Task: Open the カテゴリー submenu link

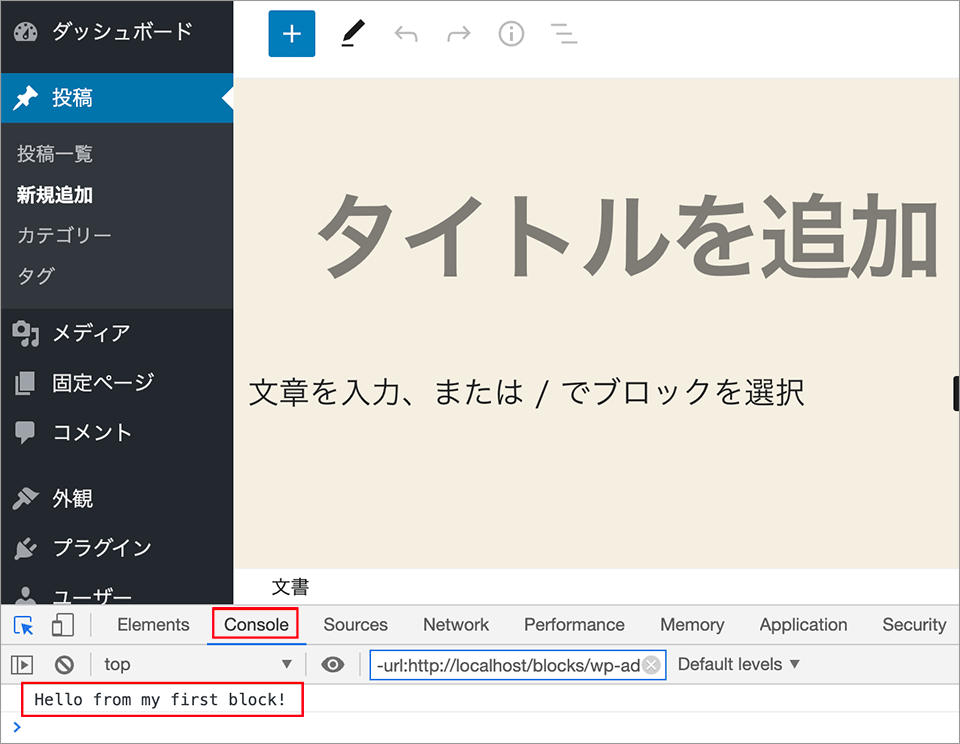Action: (64, 235)
